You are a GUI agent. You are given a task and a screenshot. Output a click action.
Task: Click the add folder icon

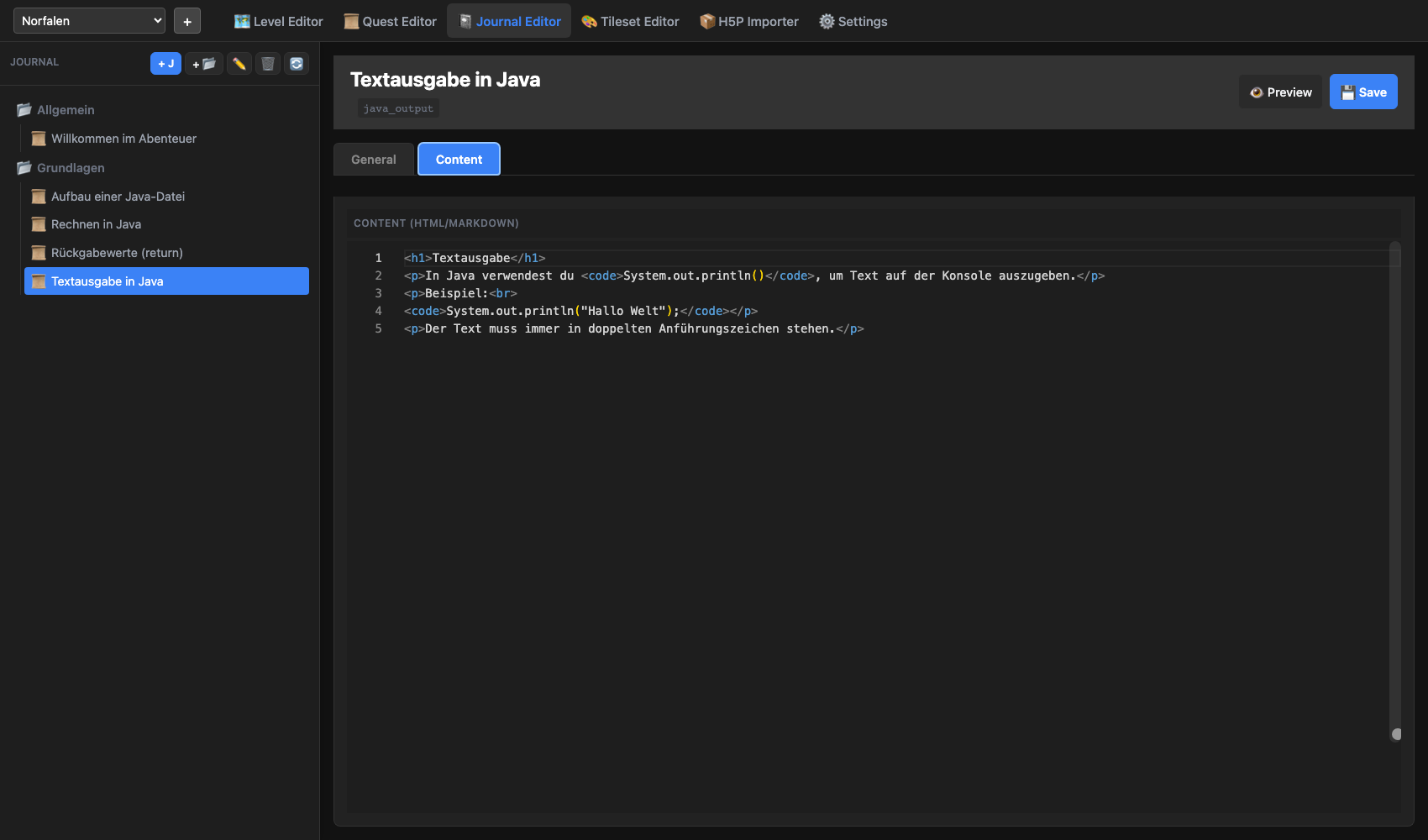pos(204,64)
